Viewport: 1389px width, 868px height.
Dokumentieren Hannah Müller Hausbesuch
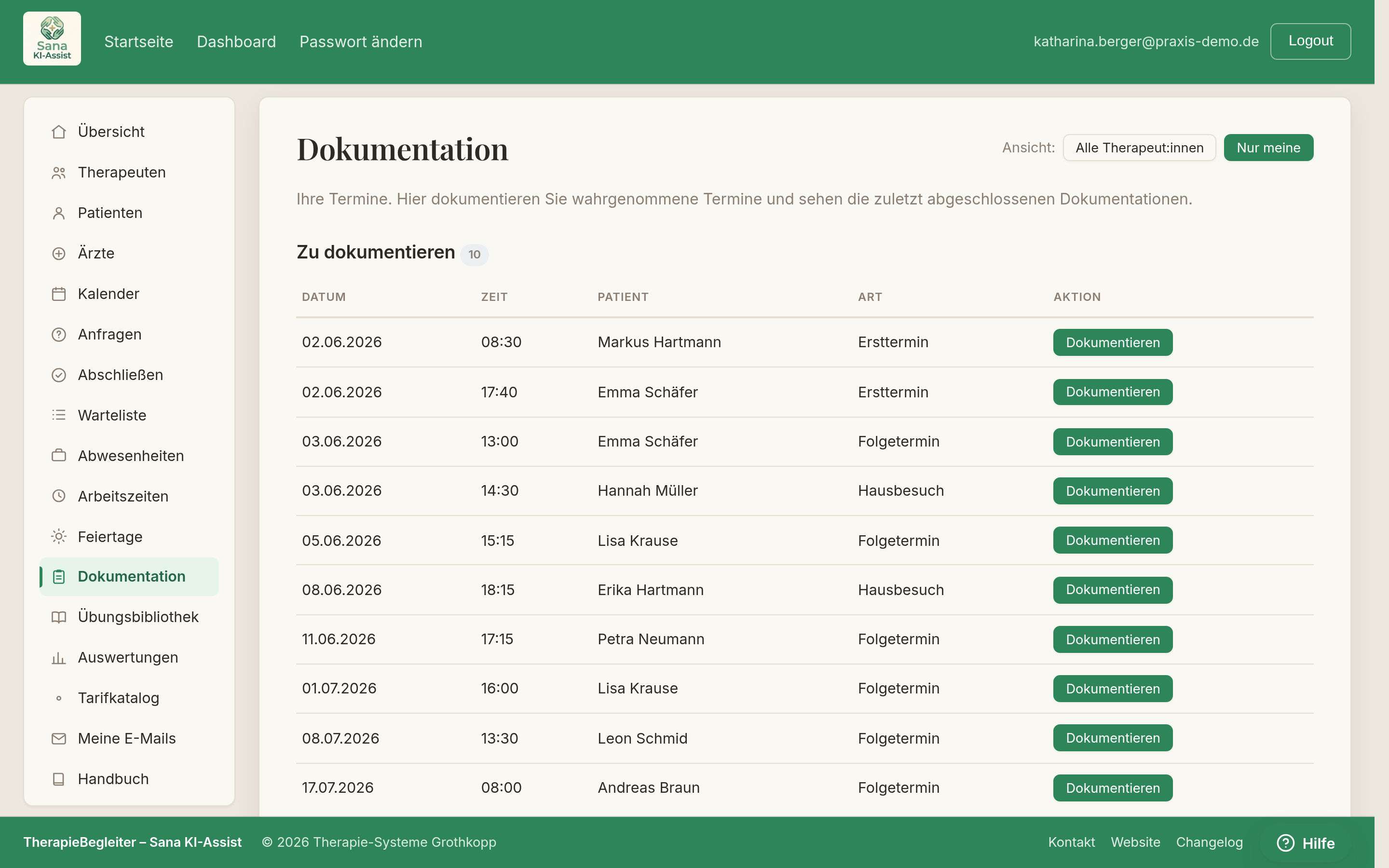pos(1112,491)
